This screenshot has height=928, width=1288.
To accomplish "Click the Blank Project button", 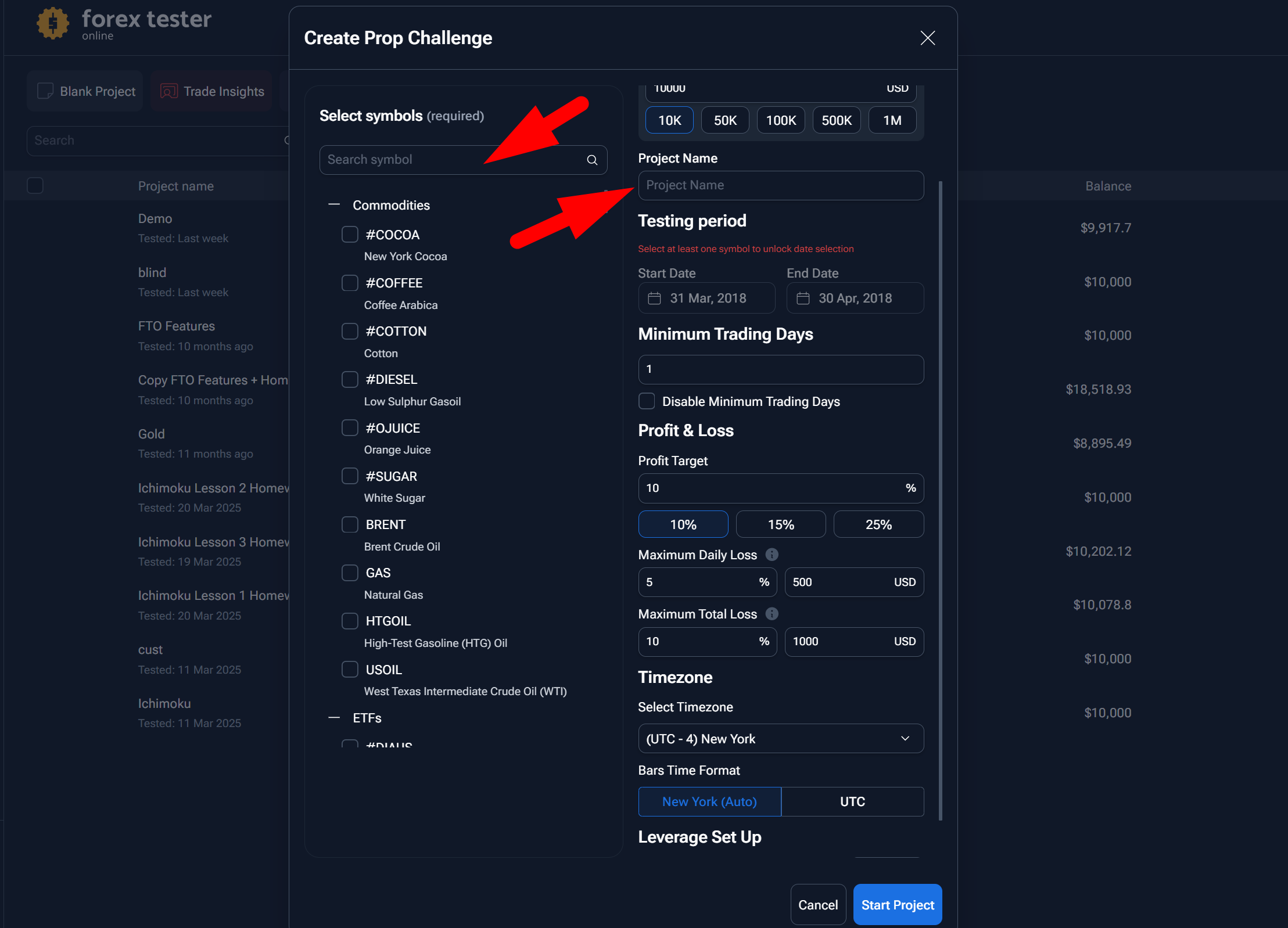I will point(85,91).
